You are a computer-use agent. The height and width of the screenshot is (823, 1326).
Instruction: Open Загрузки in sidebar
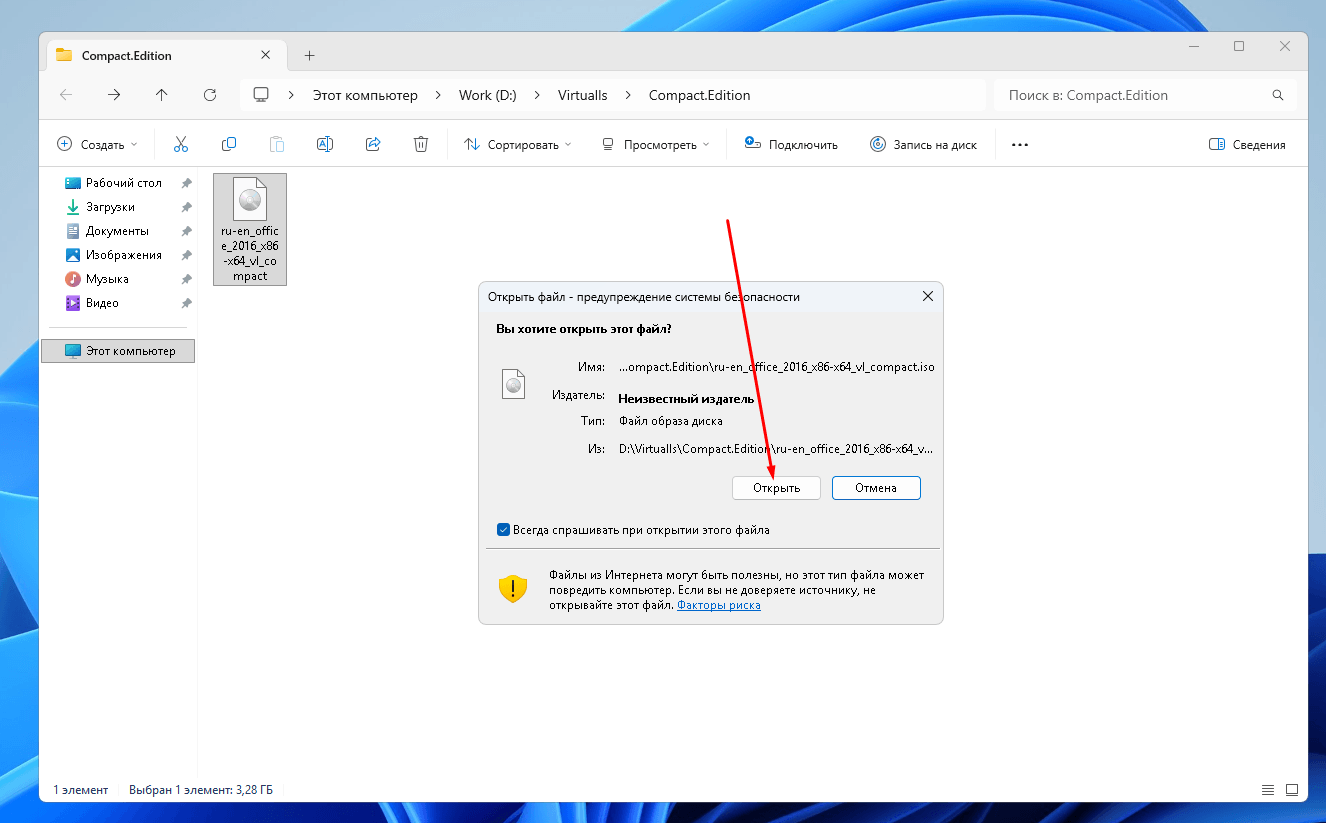(100, 207)
